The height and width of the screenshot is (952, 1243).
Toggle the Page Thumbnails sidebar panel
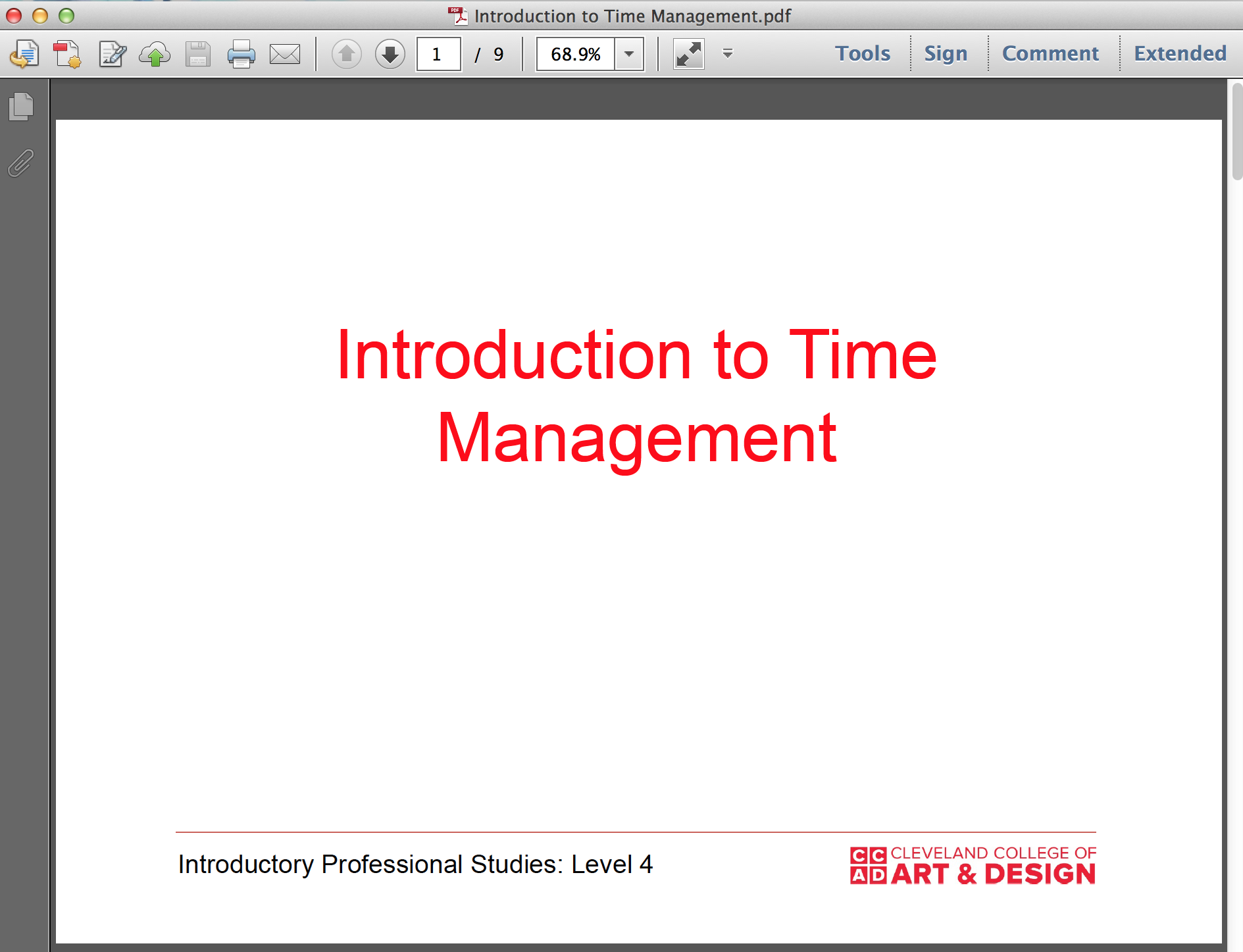[20, 107]
